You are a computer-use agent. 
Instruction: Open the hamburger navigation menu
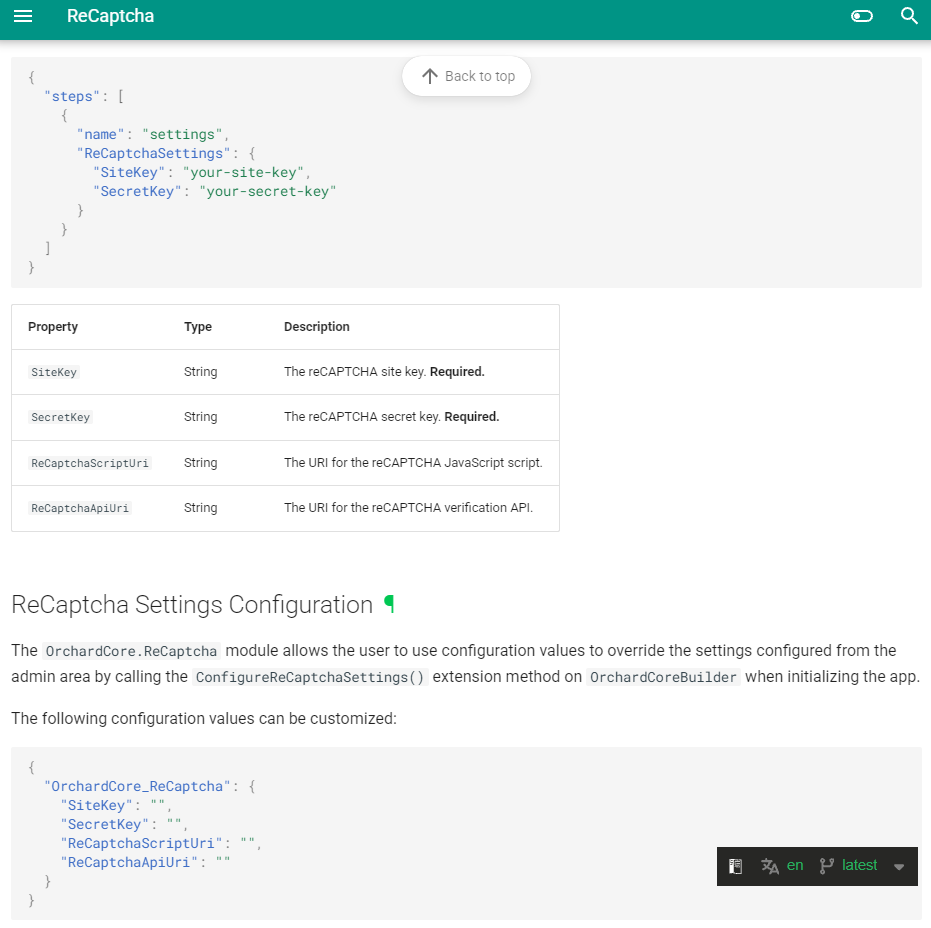click(23, 16)
